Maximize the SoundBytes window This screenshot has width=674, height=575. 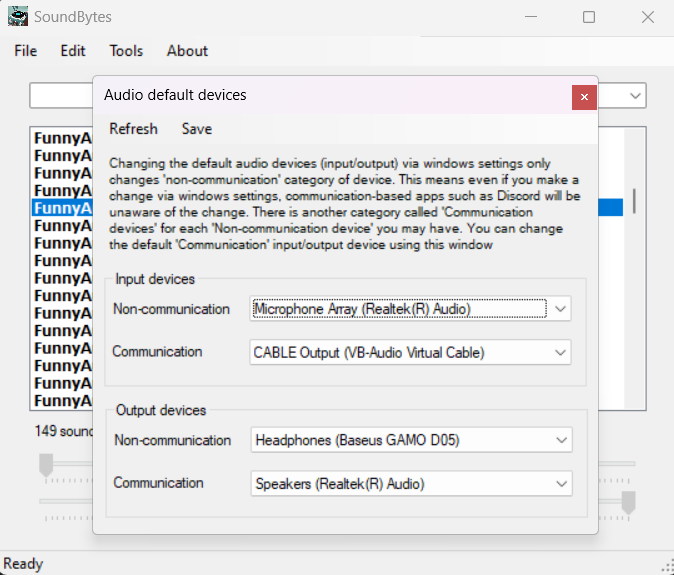pyautogui.click(x=589, y=17)
